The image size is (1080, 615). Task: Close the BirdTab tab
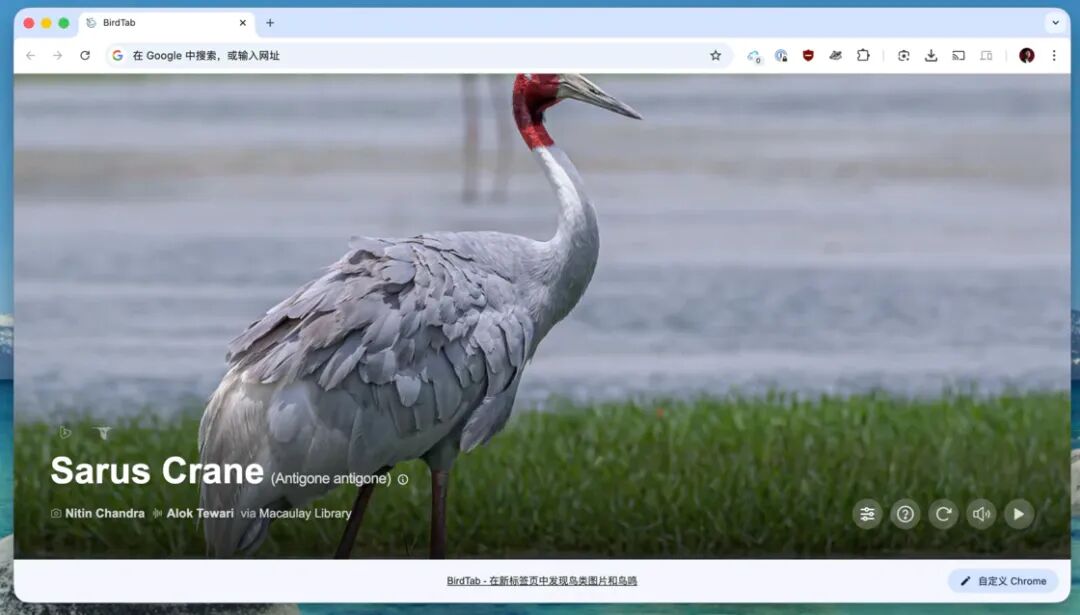click(242, 23)
